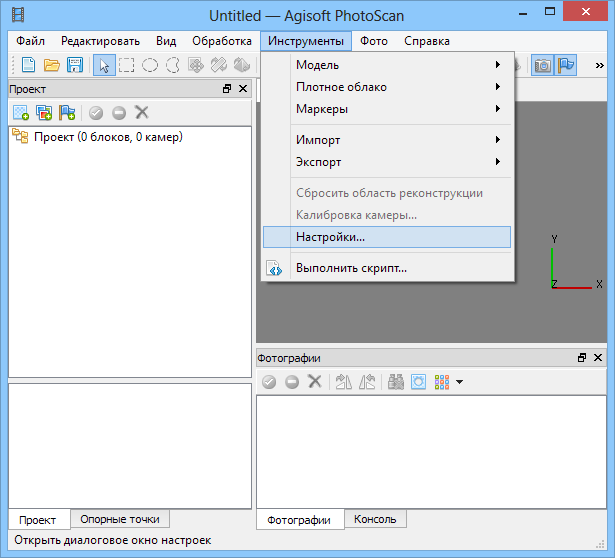Screen dimensions: 615x558
Task: Click the Add marker flag icon in Project panel
Action: [67, 113]
